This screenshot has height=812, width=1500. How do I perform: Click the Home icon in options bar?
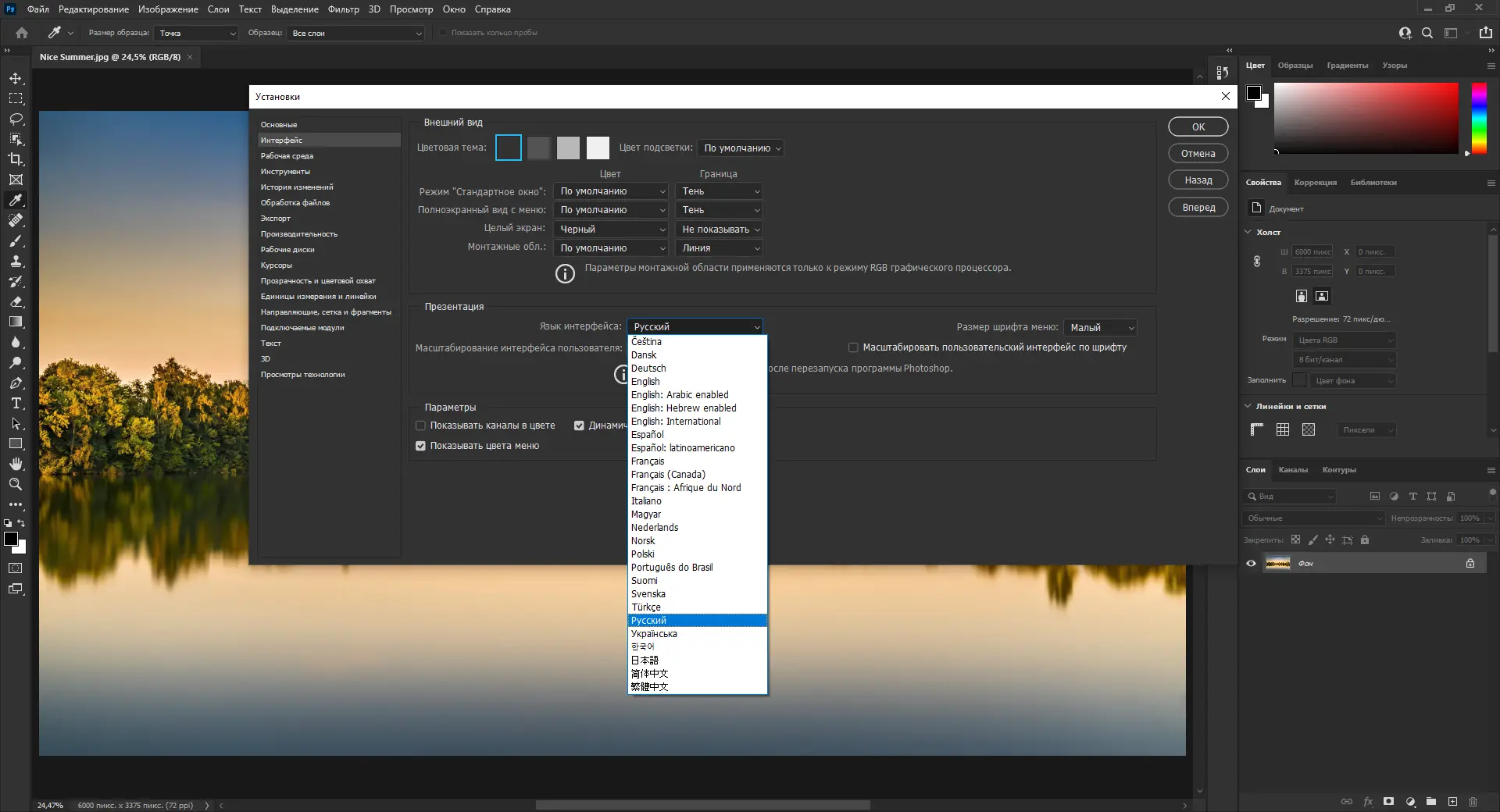[22, 33]
